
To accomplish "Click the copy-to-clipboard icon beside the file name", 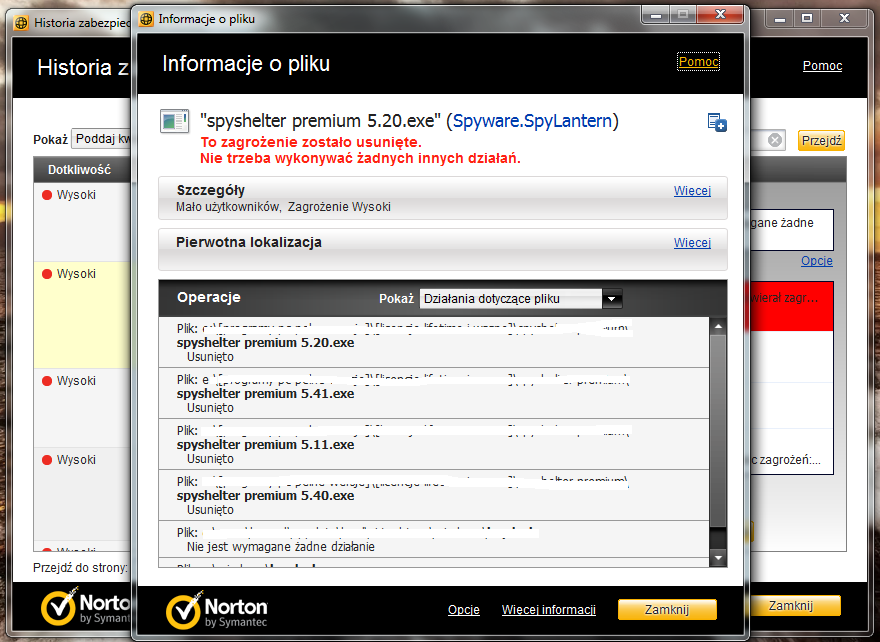I will click(717, 122).
